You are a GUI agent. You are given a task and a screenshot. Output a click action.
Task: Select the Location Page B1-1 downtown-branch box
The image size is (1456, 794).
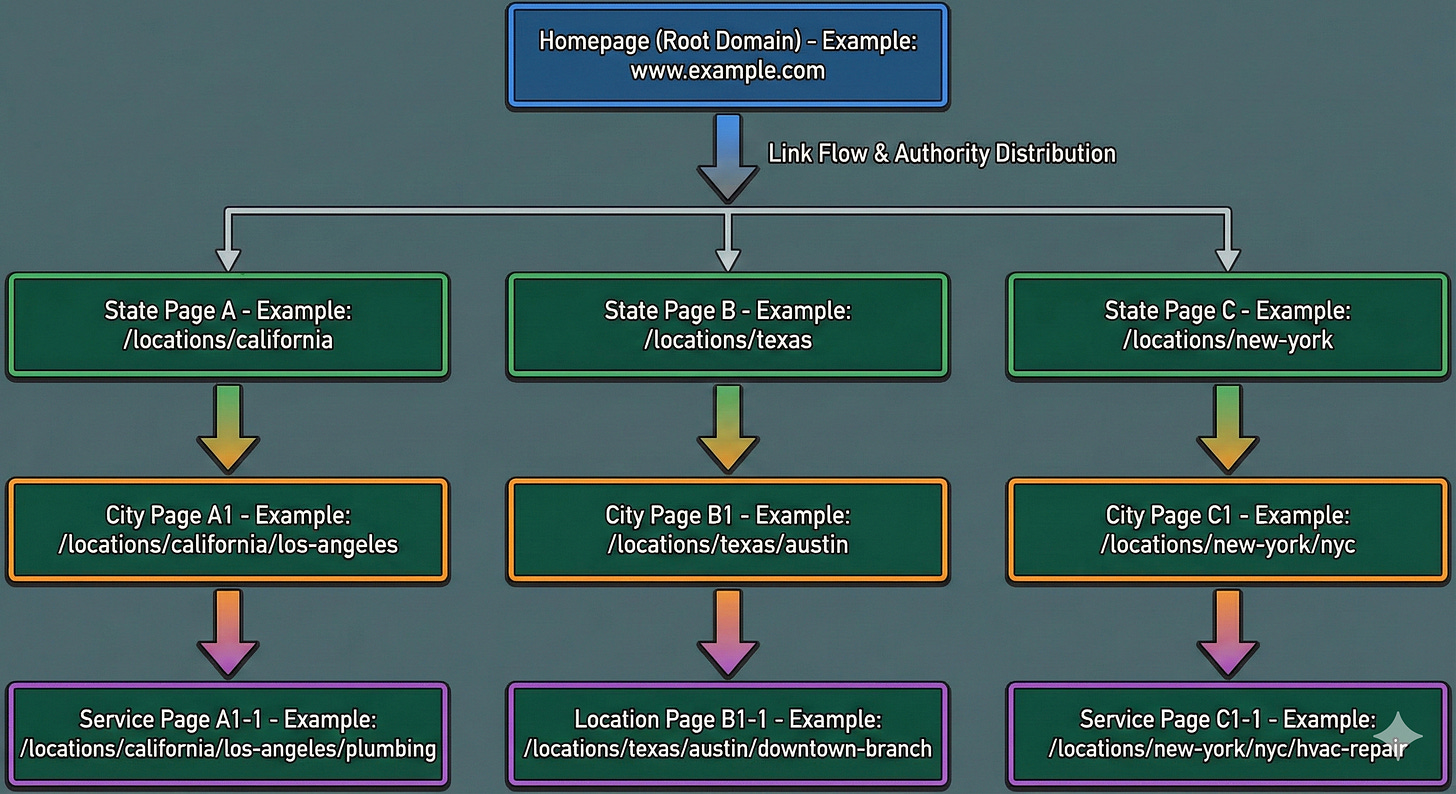(727, 735)
